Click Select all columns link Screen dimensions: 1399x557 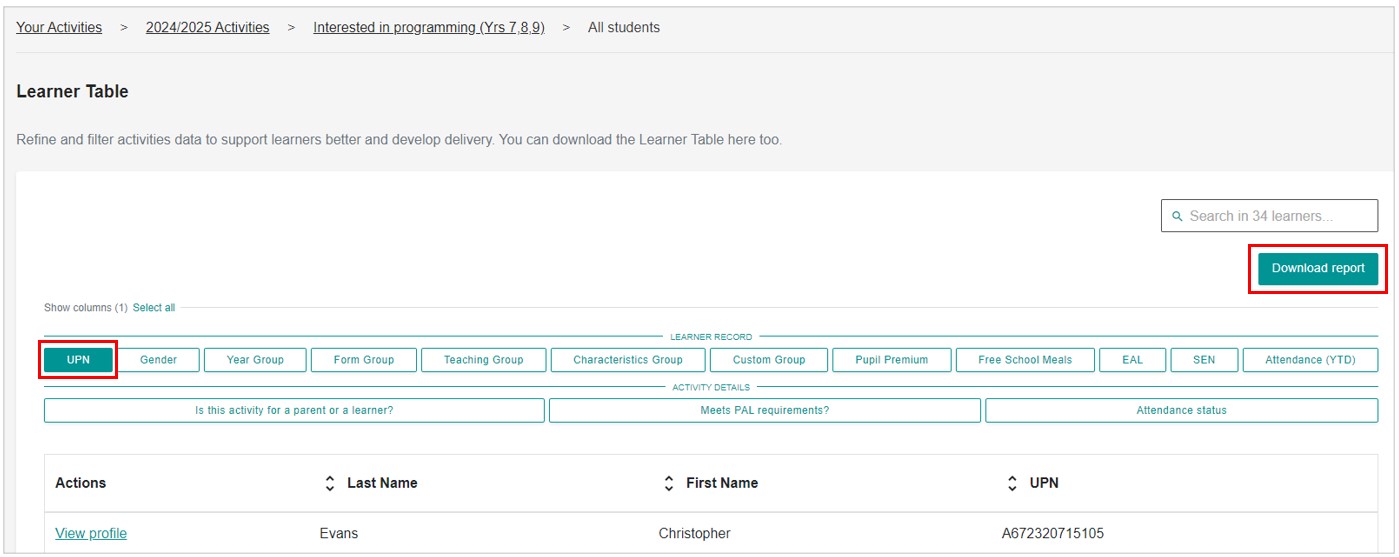tap(154, 308)
